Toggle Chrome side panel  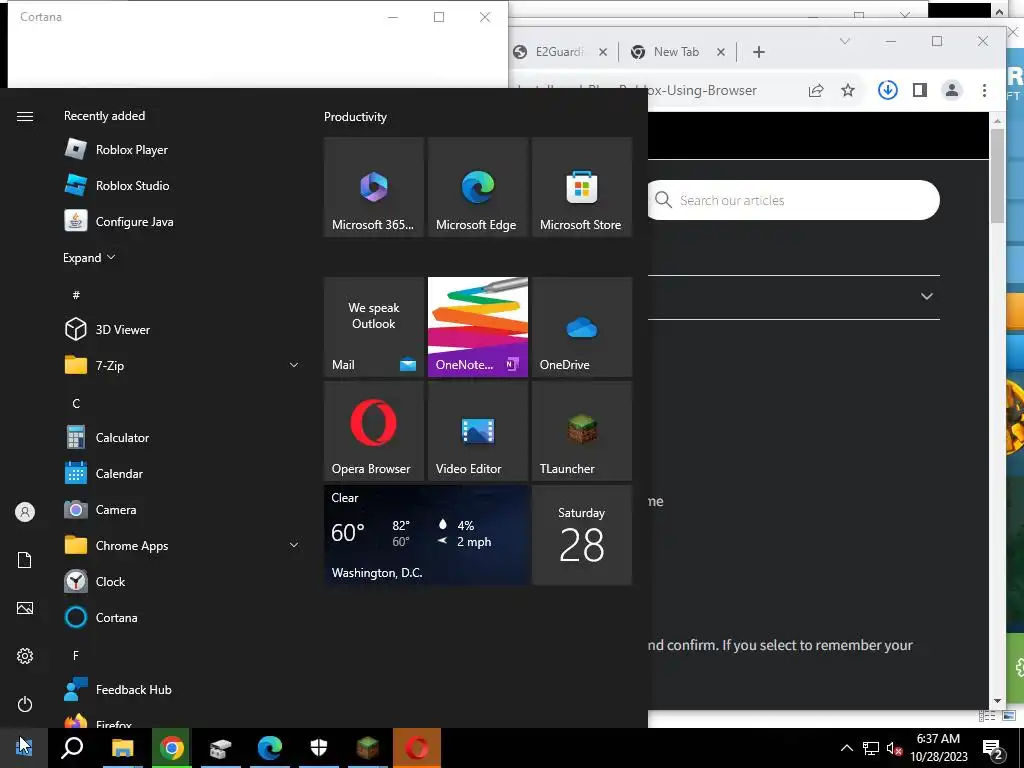920,90
